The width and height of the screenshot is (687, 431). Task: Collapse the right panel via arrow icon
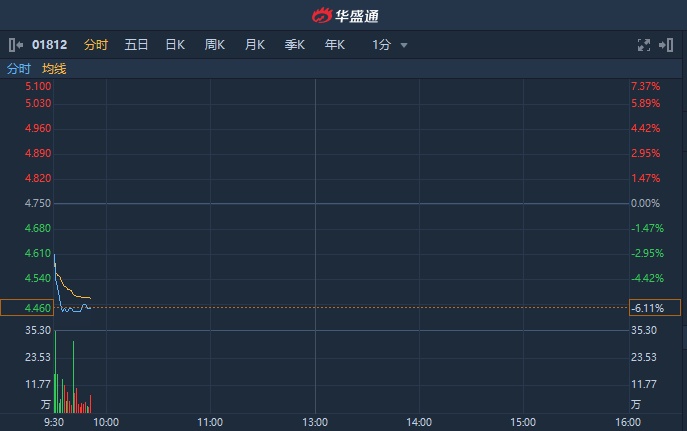click(666, 45)
